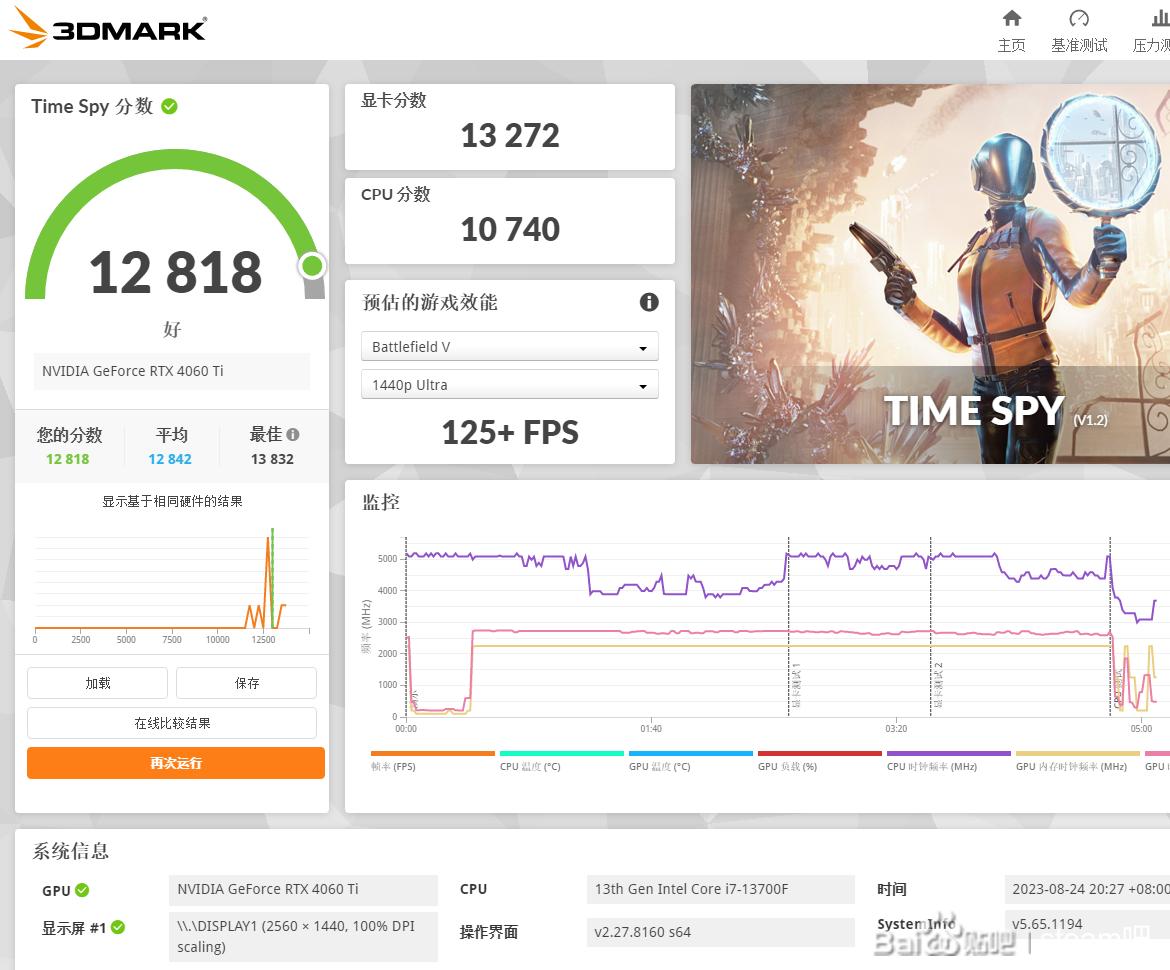Screen dimensions: 1170x970
Task: Click the 系统信息 GPU value NVIDIA GeForce RTX 4060 Ti
Action: 303,889
